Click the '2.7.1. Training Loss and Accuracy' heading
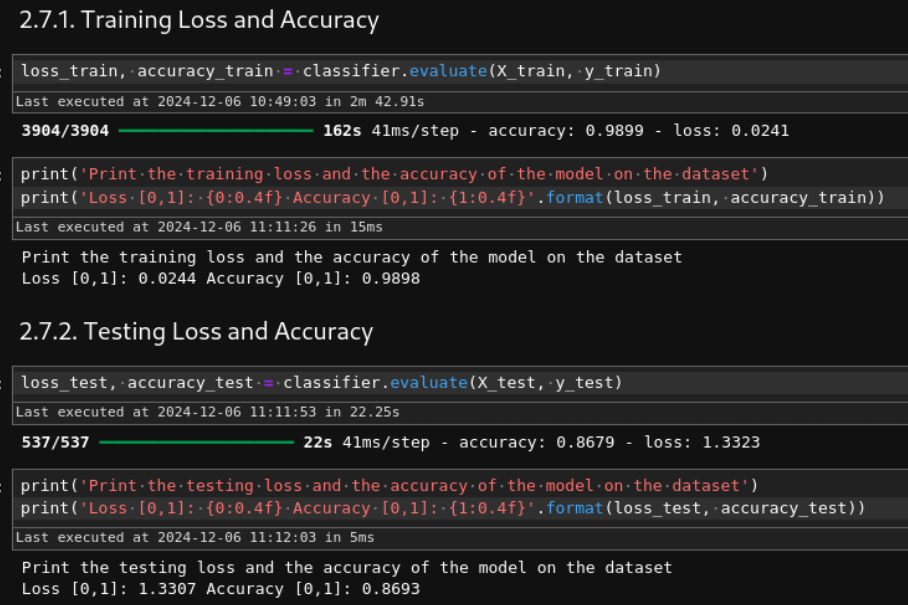Viewport: 908px width, 605px height. 199,20
